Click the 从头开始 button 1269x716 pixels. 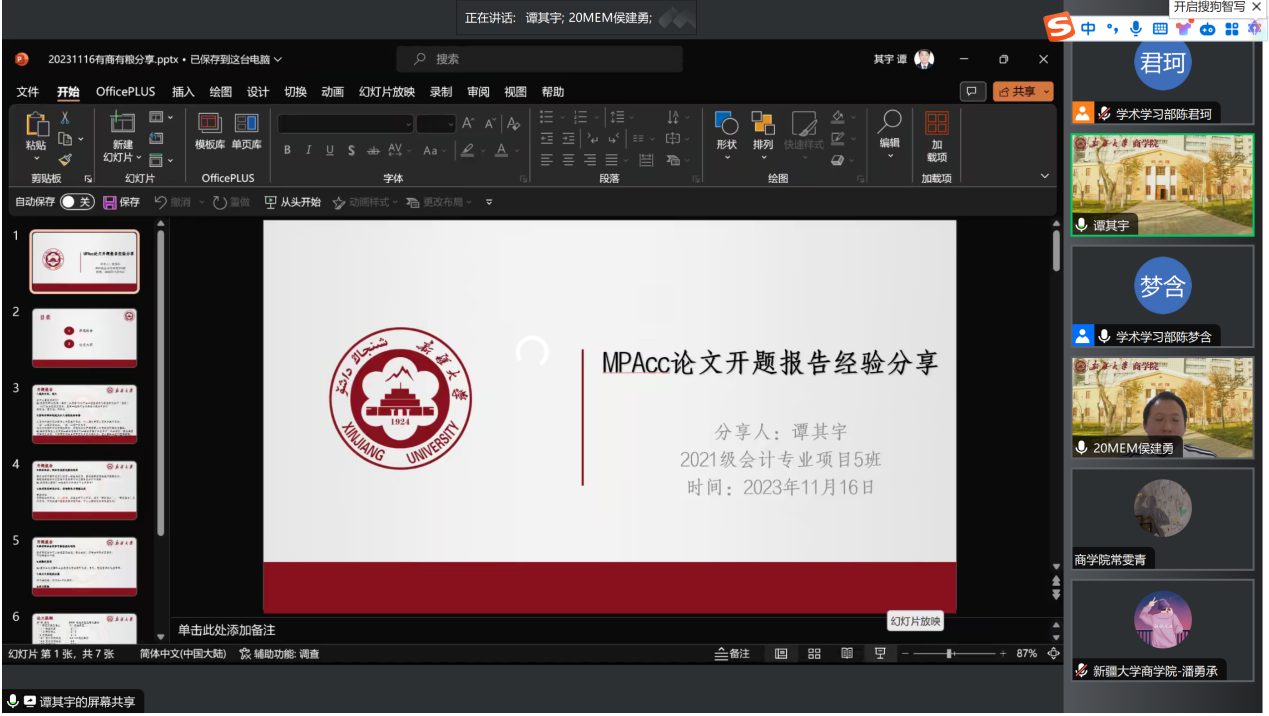point(292,202)
